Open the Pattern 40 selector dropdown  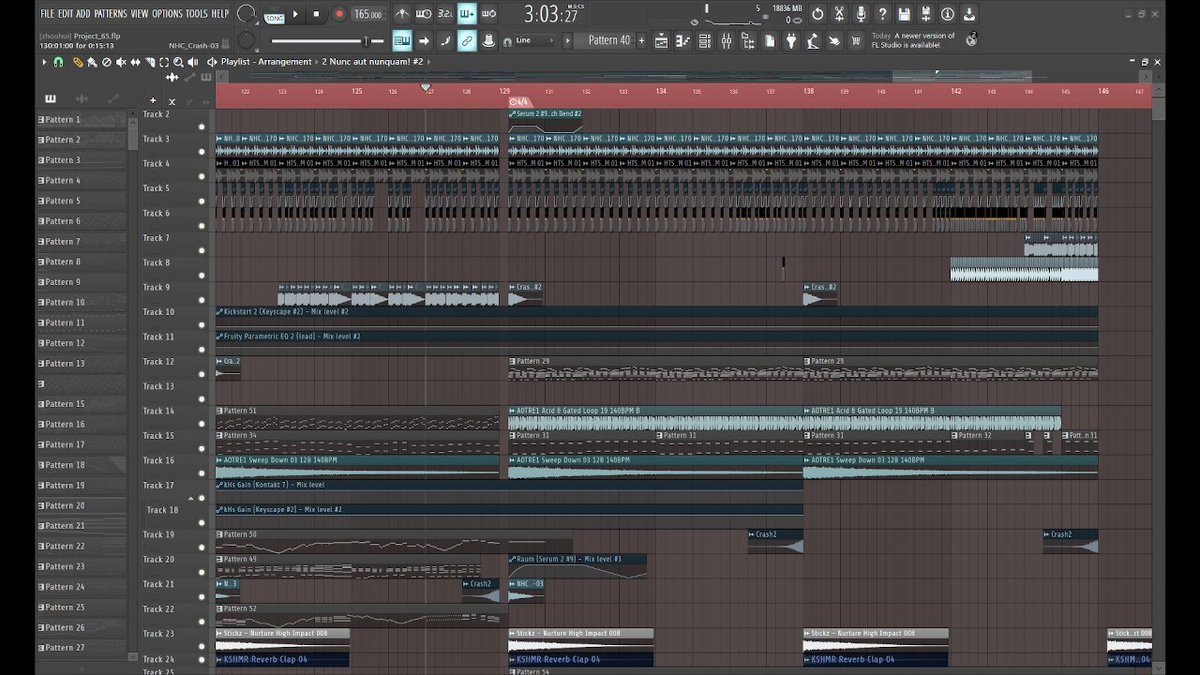[x=610, y=40]
